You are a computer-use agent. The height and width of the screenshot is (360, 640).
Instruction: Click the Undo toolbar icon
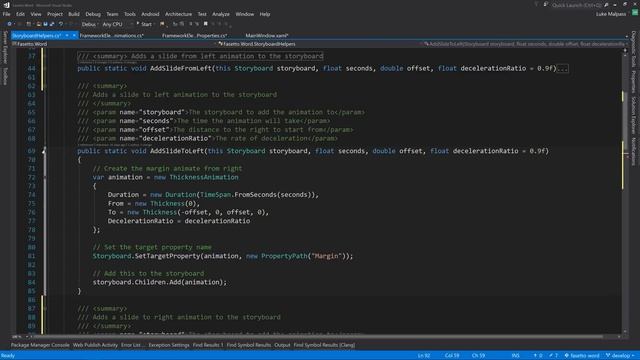pos(61,24)
